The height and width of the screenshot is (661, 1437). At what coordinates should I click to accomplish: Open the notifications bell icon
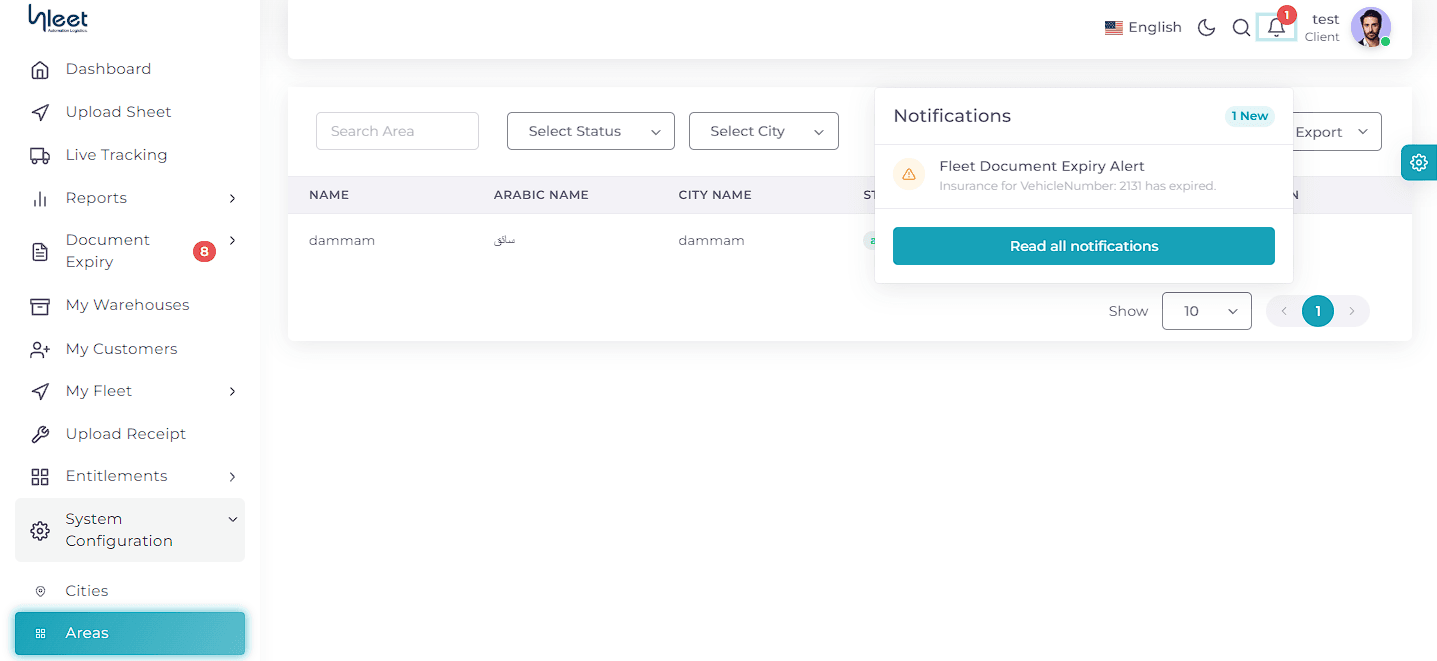1276,27
